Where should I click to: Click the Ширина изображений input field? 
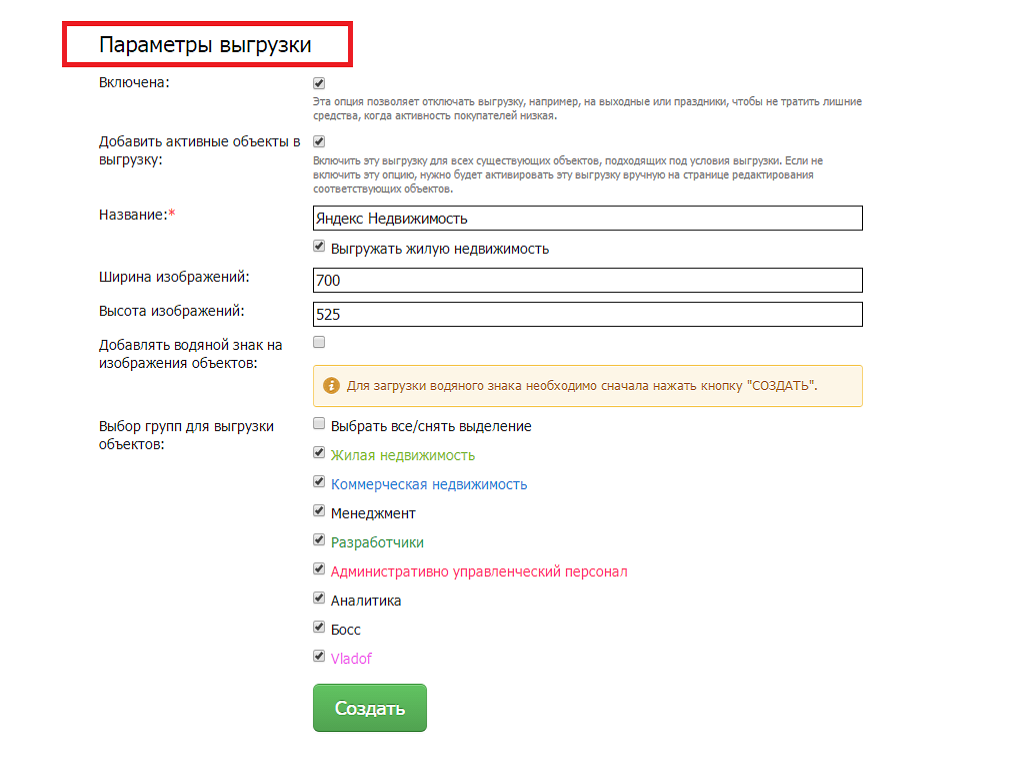click(587, 280)
